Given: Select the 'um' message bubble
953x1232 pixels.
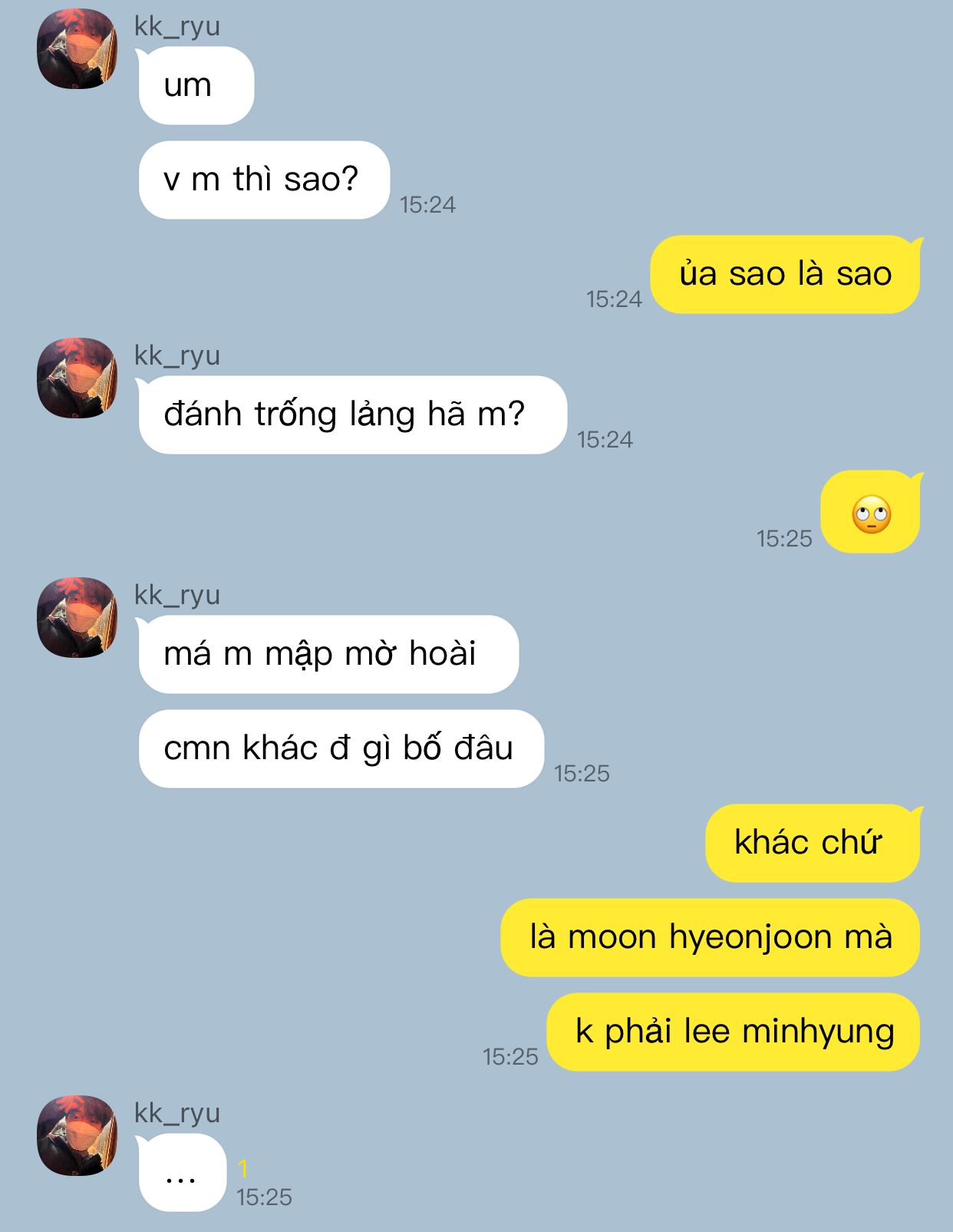Looking at the screenshot, I should coord(196,85).
